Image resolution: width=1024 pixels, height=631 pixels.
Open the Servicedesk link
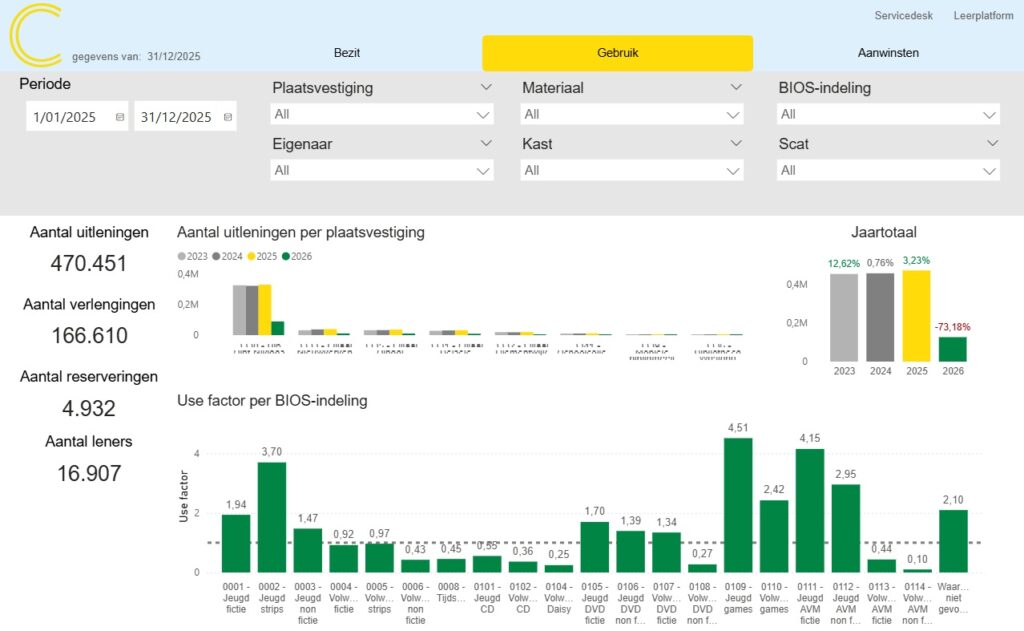click(903, 16)
